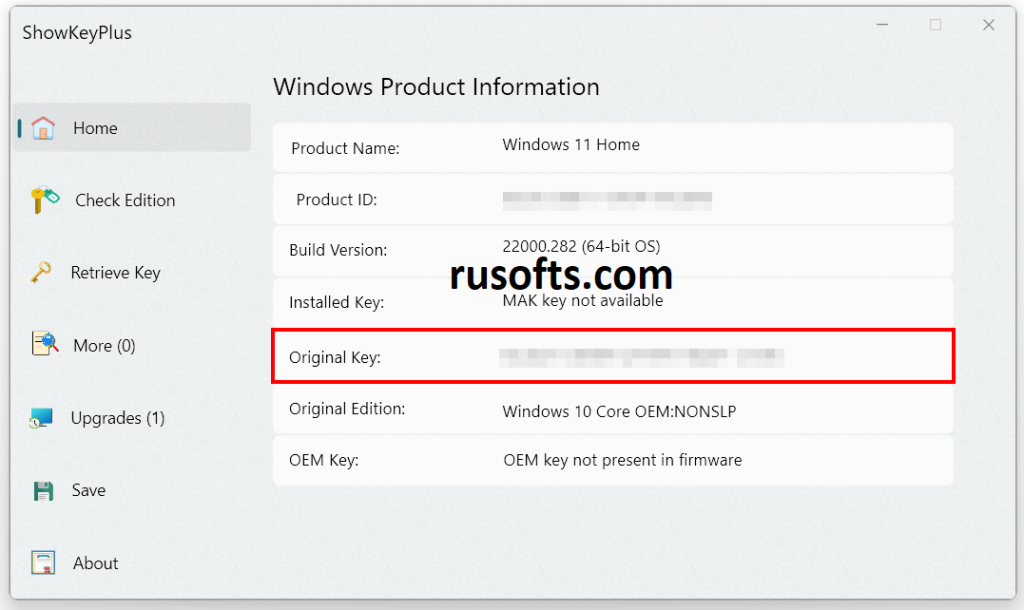Viewport: 1024px width, 610px height.
Task: Open the Check Edition page
Action: [125, 200]
